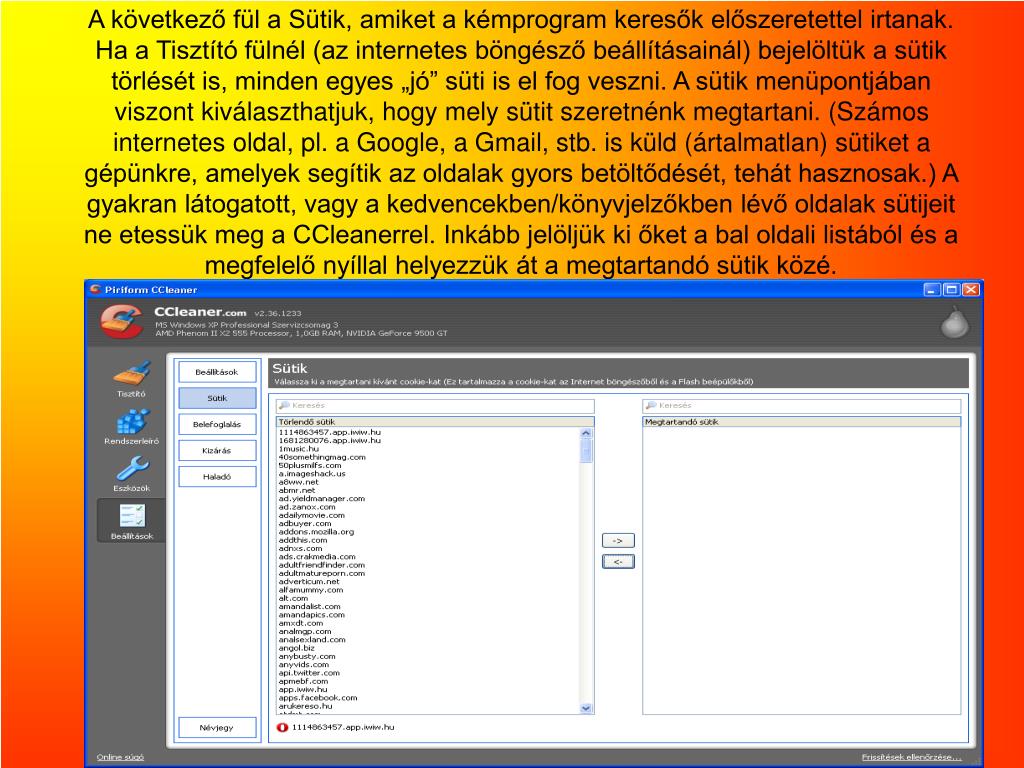1024x768 pixels.
Task: Select the alfamummy.com cookie
Action: (310, 590)
